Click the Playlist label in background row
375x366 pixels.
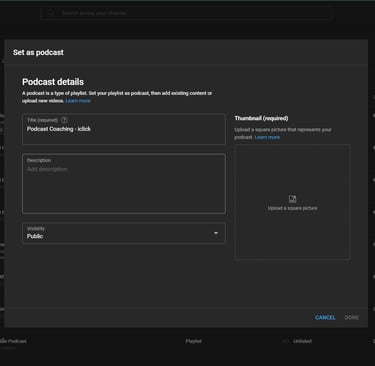(193, 341)
